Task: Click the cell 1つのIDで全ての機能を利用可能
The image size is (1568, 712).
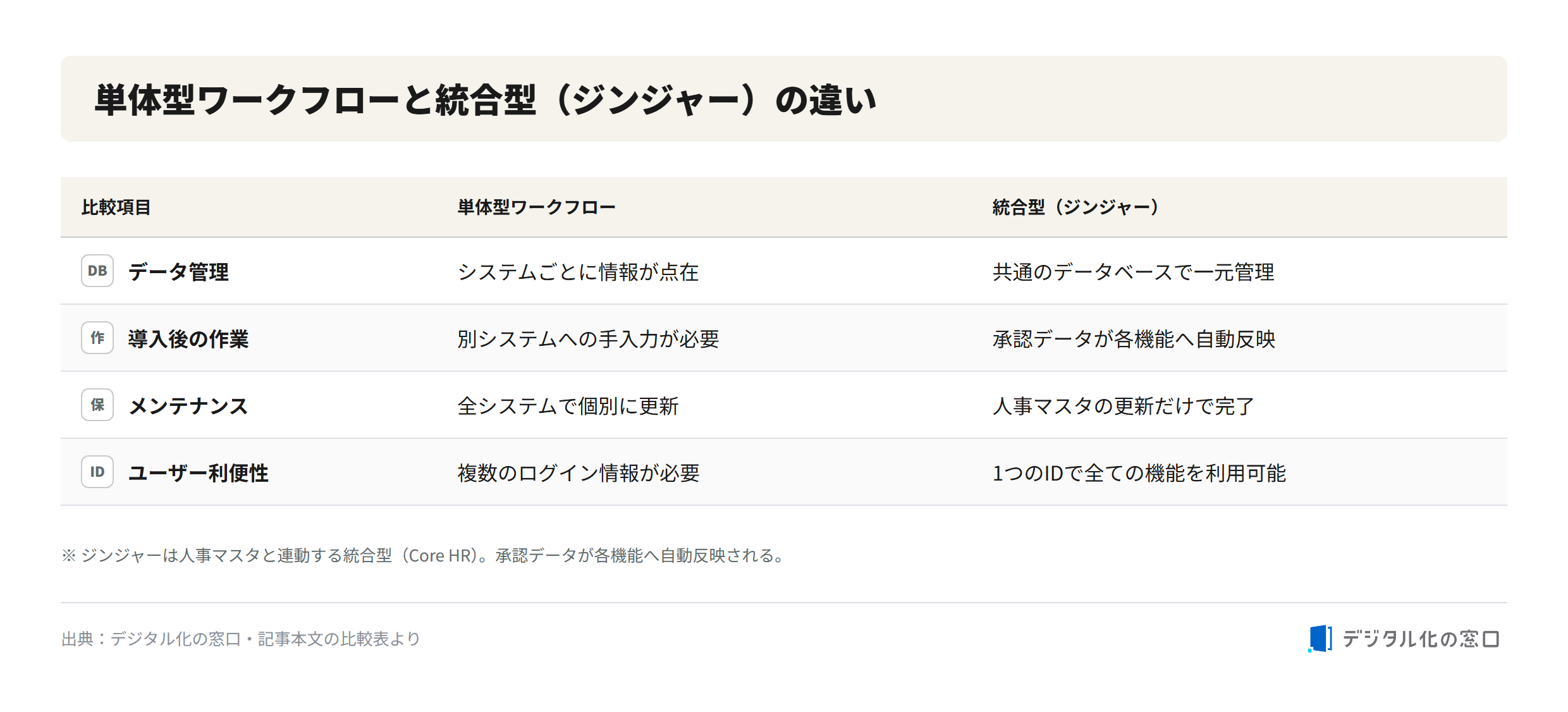Action: click(x=1139, y=473)
